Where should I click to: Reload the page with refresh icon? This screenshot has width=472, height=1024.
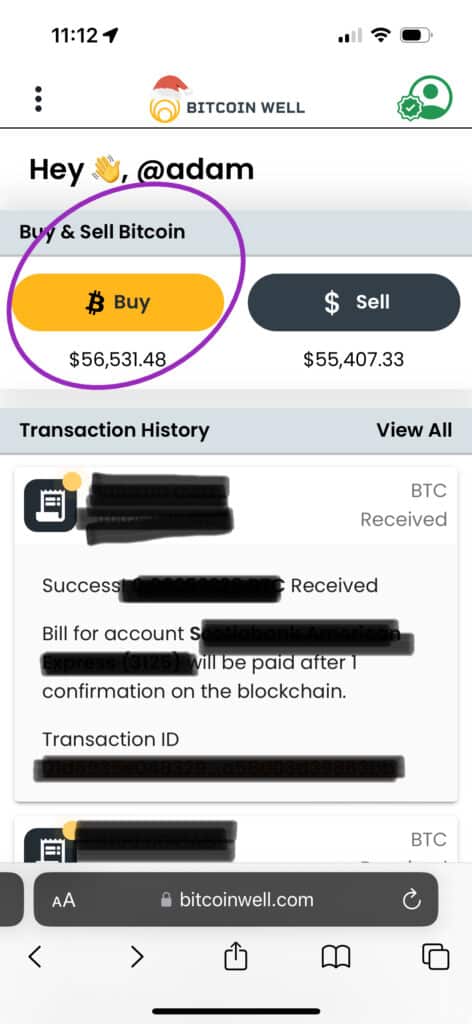click(x=411, y=901)
